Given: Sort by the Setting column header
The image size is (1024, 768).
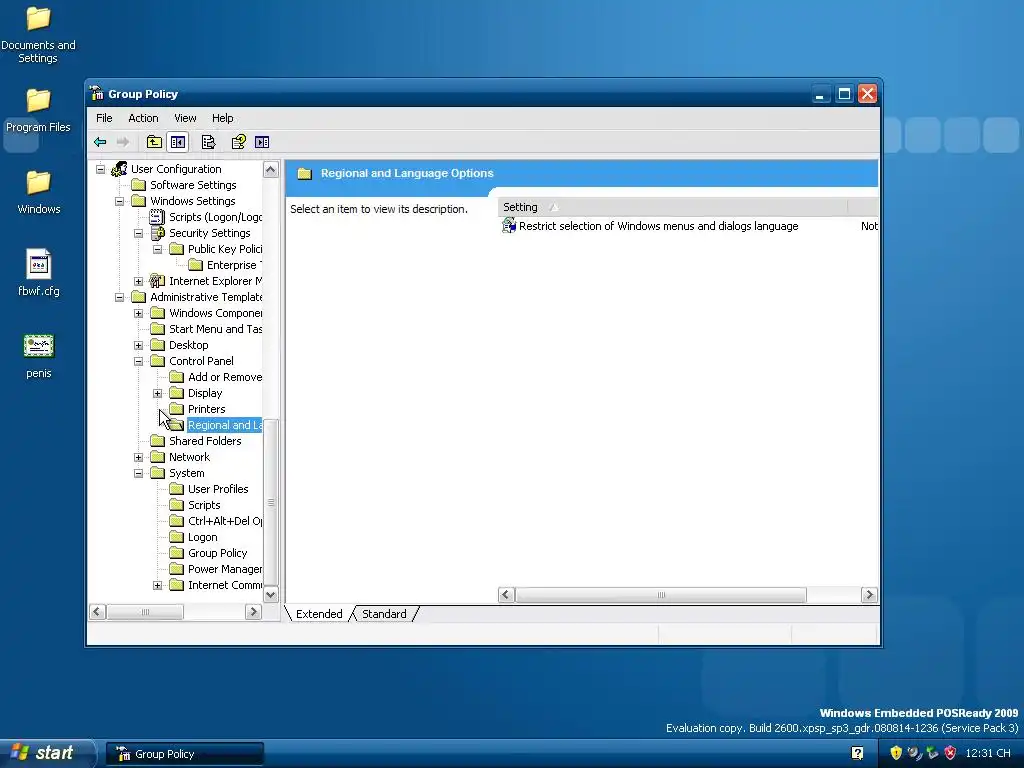Looking at the screenshot, I should 672,207.
